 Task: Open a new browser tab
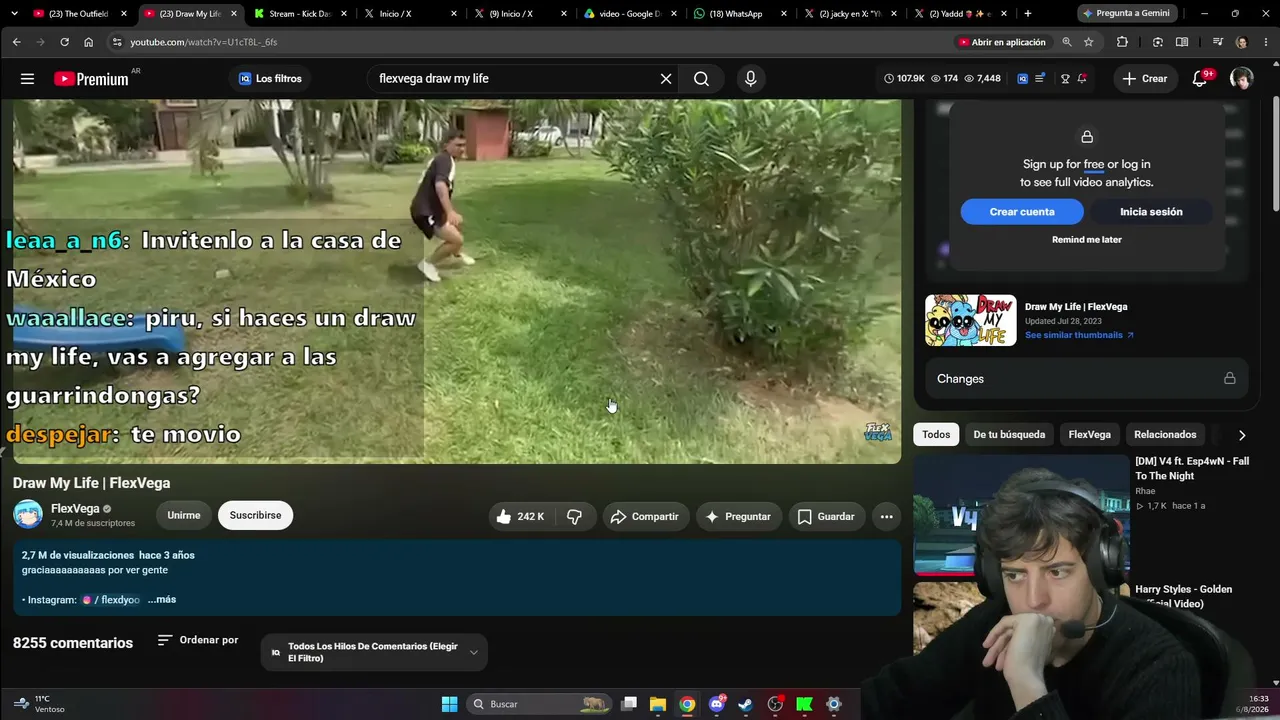(x=1027, y=14)
